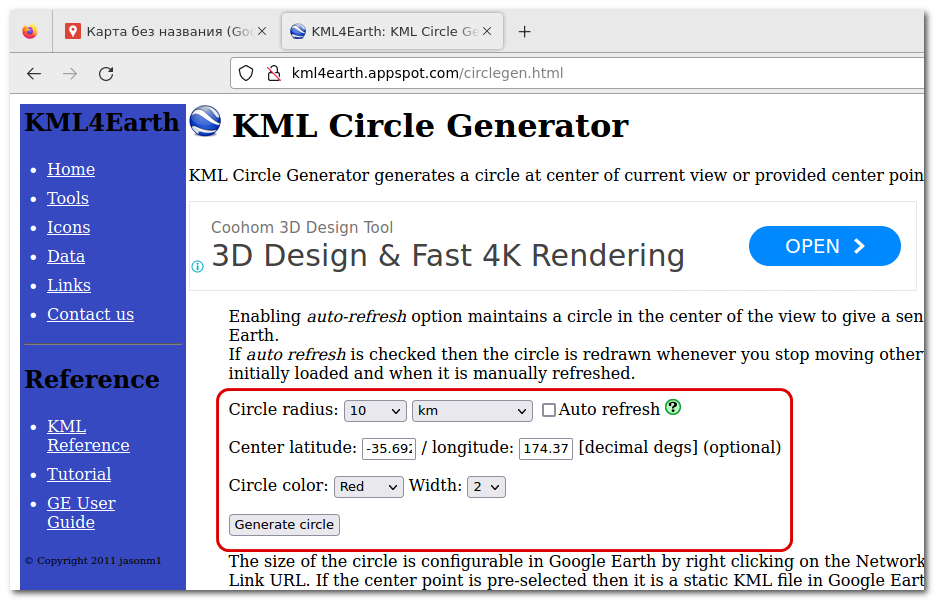Click the 'Copyright 2011 jasonm1' text
Viewport: 935px width, 601px height.
pos(93,560)
